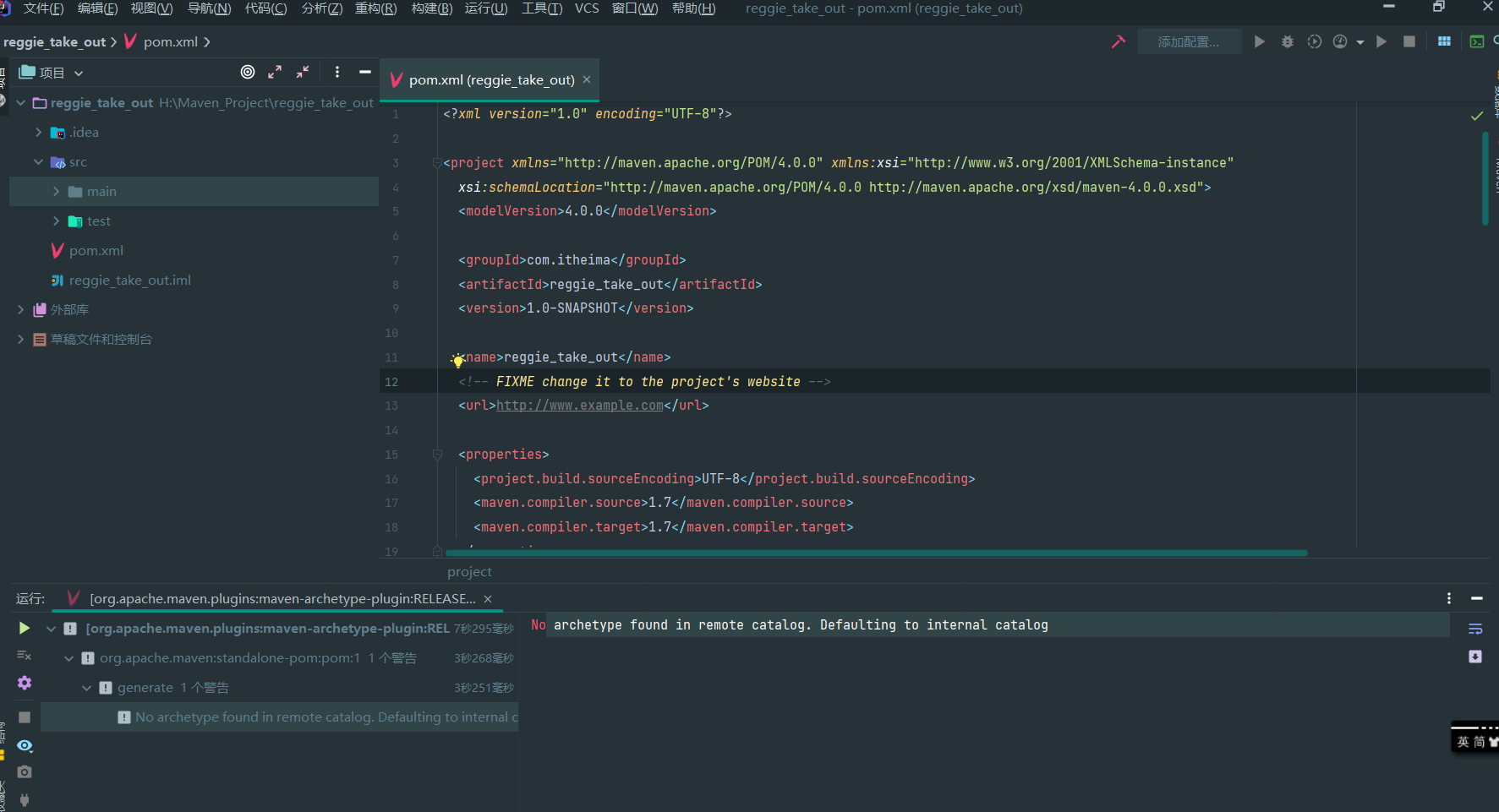Close the maven-archetype-plugin run tab
This screenshot has height=812, width=1499.
488,599
